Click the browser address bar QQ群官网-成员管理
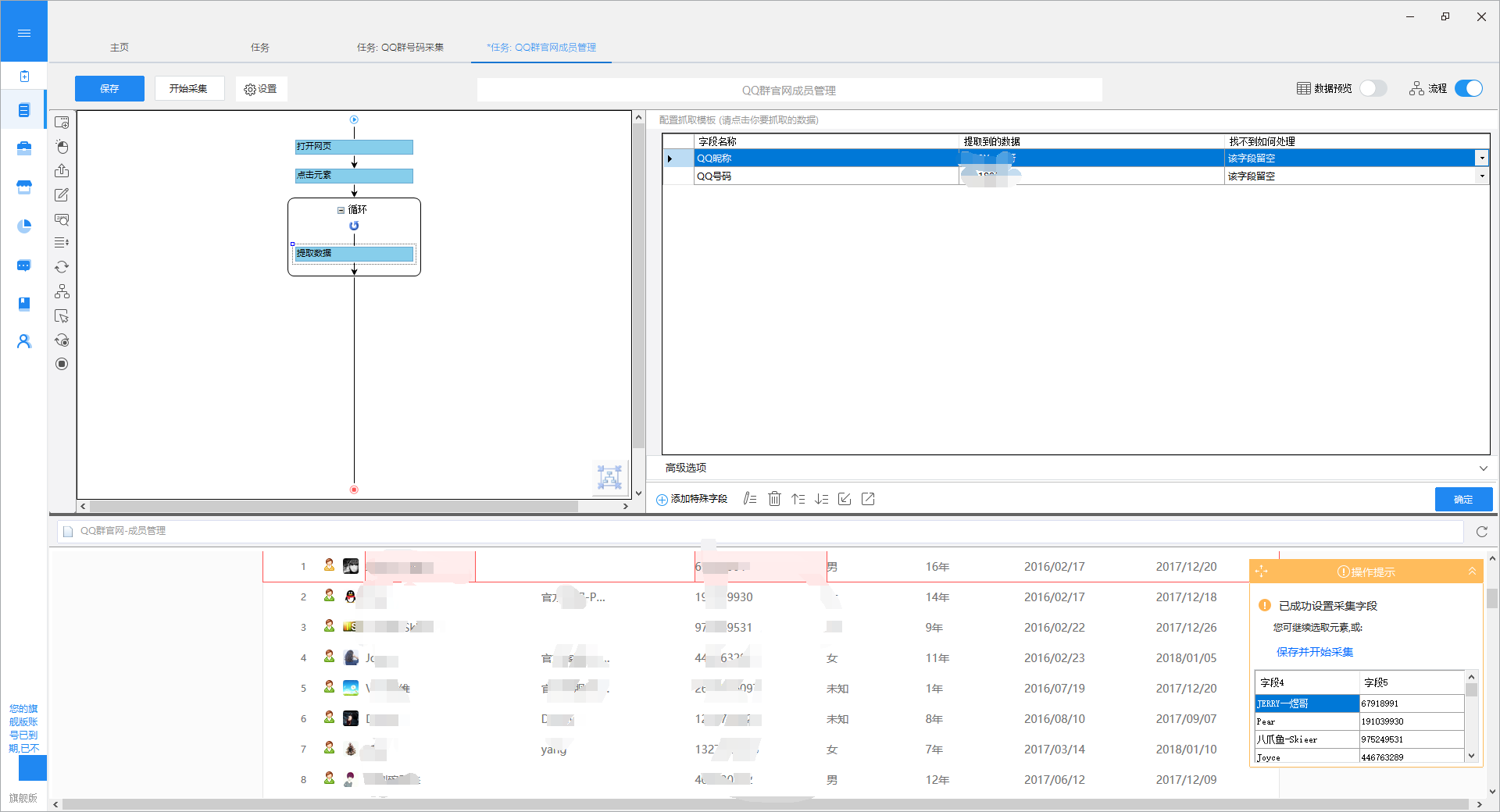Screen dimensions: 1500x812 pos(760,531)
